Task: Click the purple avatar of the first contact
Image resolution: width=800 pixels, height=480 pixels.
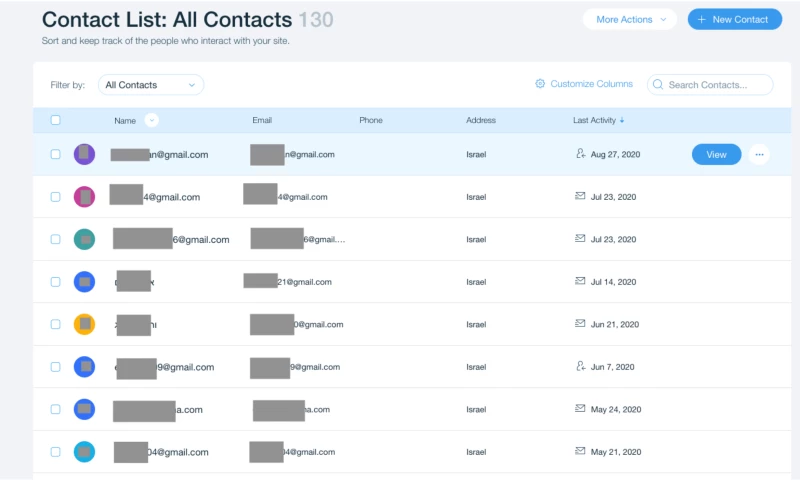Action: [x=85, y=154]
